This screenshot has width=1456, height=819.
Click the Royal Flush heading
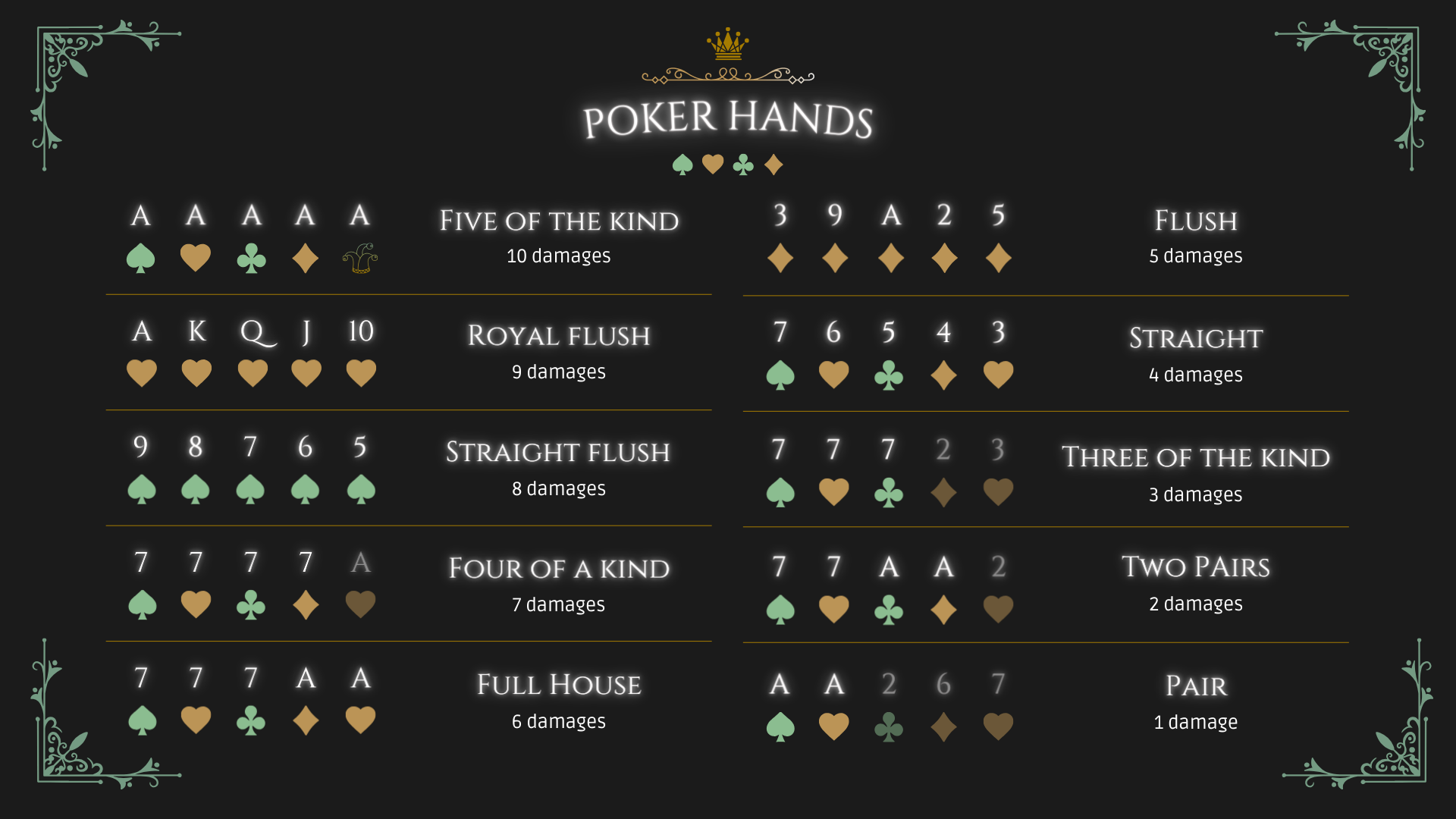[x=559, y=336]
